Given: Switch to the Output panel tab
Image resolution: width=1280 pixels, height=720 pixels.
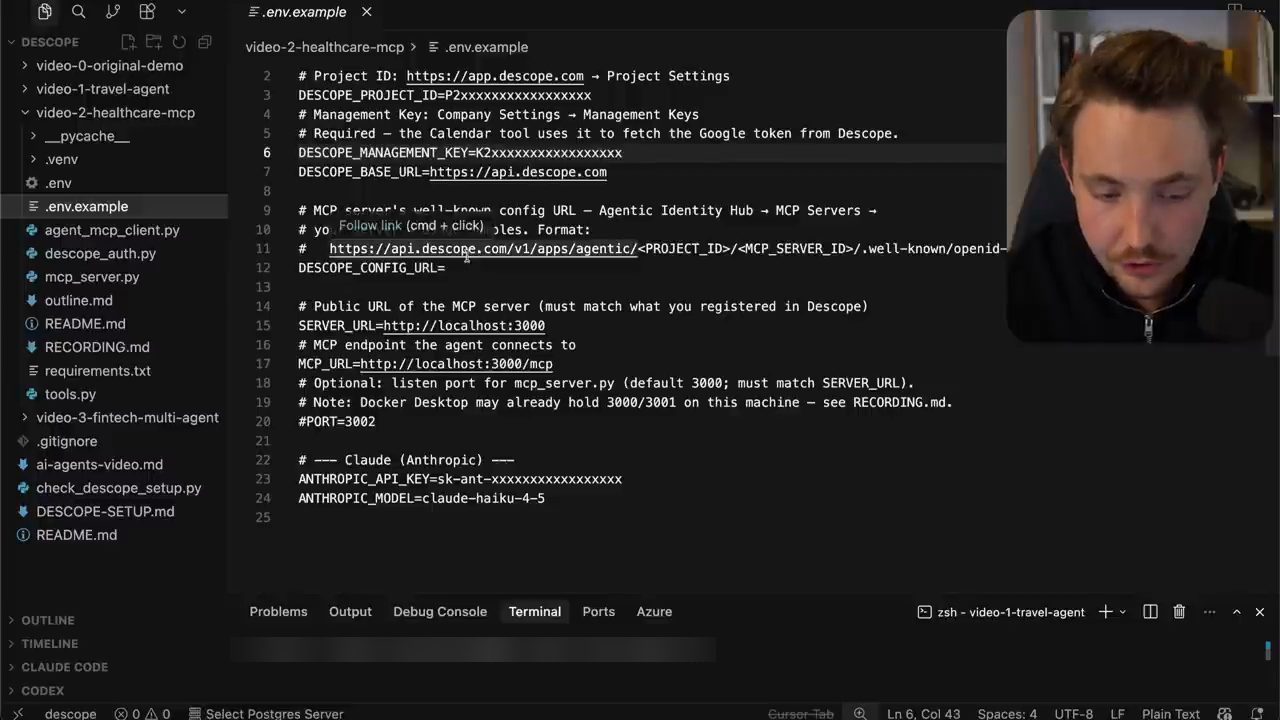Looking at the screenshot, I should pos(350,612).
